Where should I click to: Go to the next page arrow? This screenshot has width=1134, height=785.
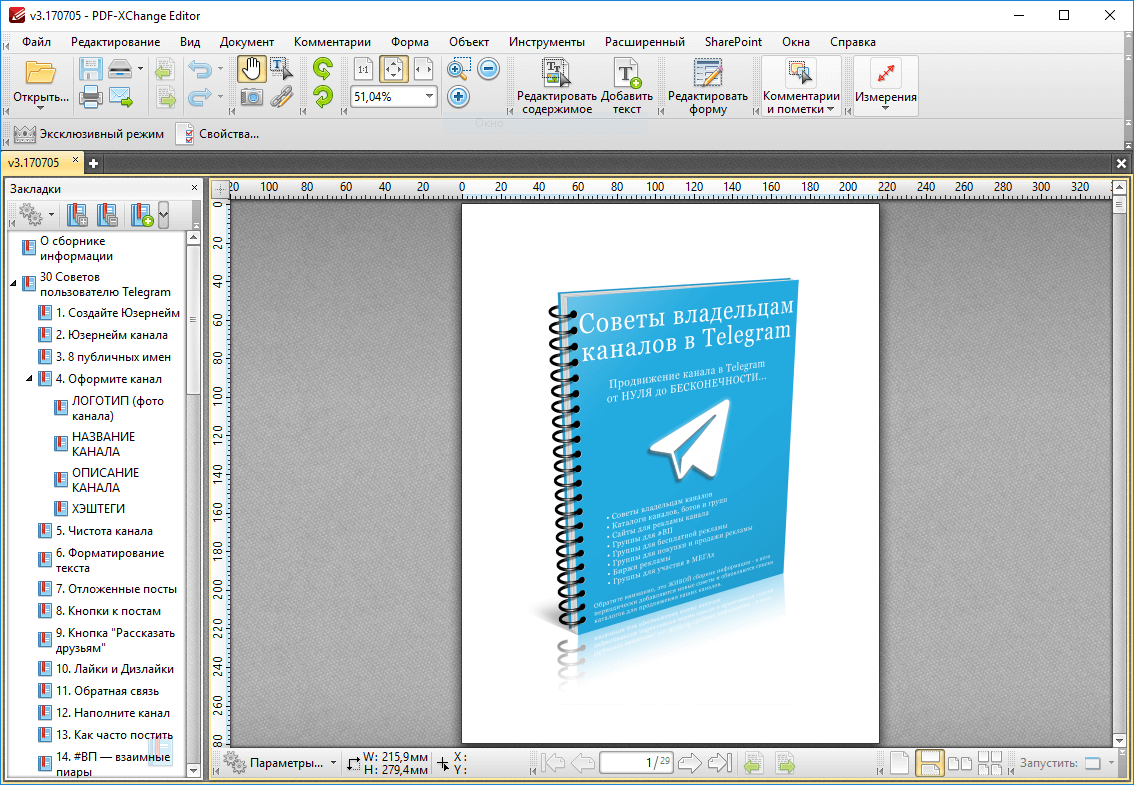[x=690, y=763]
